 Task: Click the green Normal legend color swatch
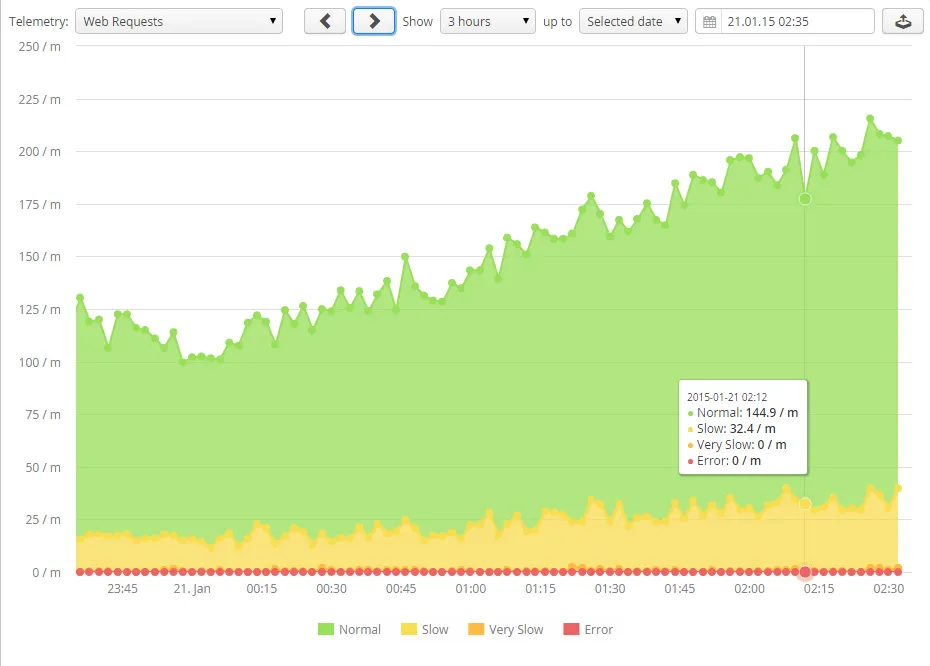coord(325,630)
